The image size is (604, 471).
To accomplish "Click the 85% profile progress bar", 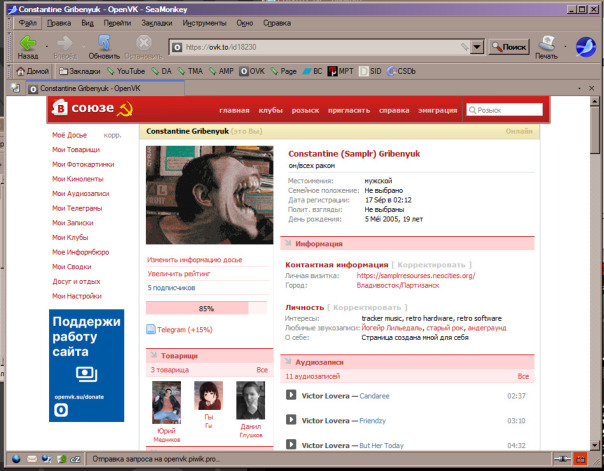I will (x=206, y=308).
